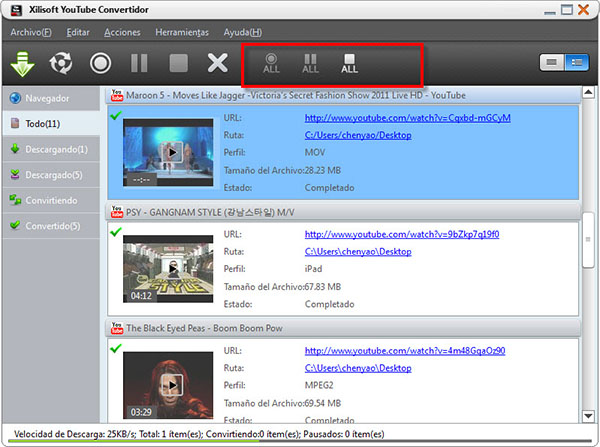Click the checkmark icon beside Convertido(5)
Image resolution: width=600 pixels, height=447 pixels.
15,225
